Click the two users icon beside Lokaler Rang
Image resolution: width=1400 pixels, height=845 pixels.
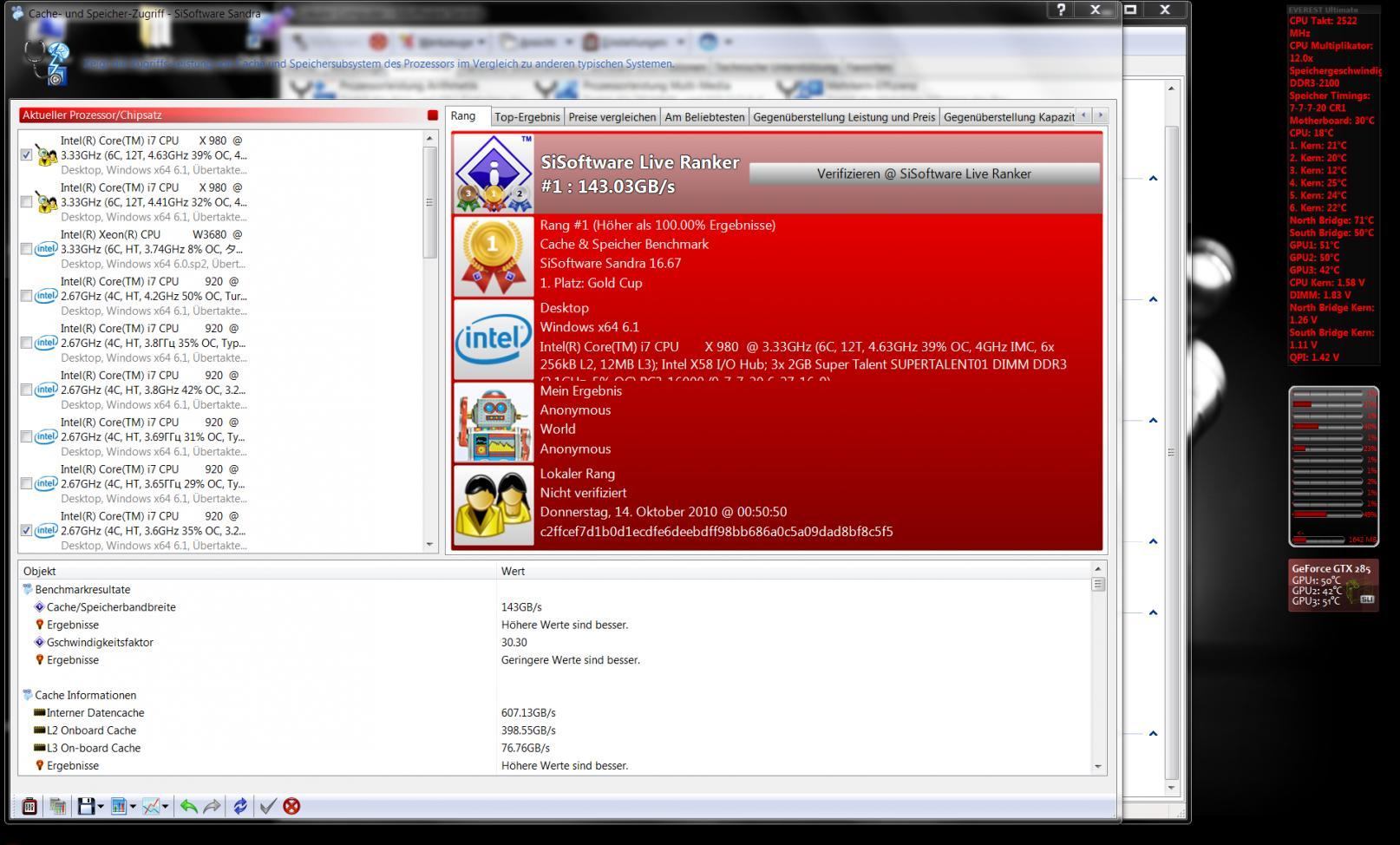click(x=494, y=505)
